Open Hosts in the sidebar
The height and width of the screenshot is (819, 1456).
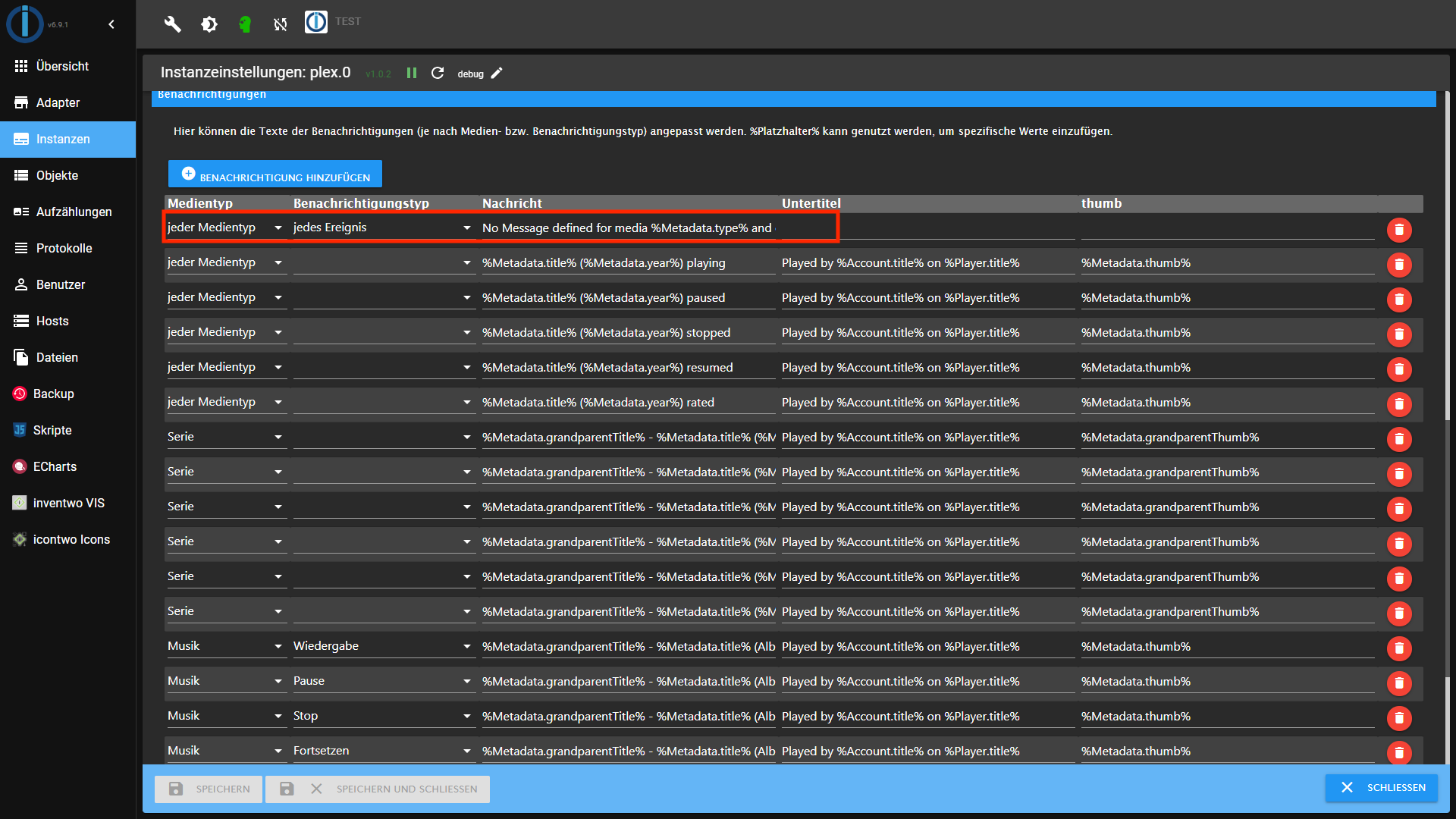click(x=67, y=321)
